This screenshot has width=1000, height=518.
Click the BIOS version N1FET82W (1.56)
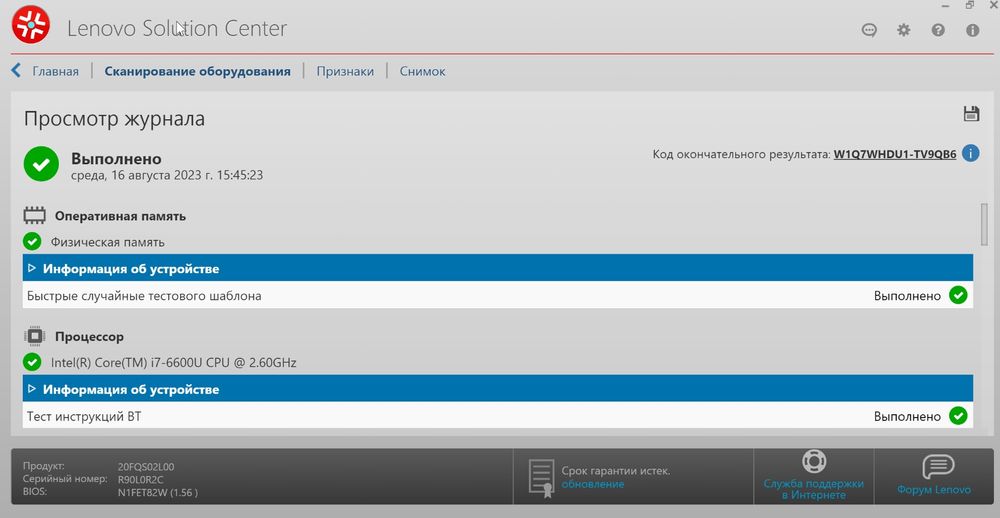coord(158,492)
